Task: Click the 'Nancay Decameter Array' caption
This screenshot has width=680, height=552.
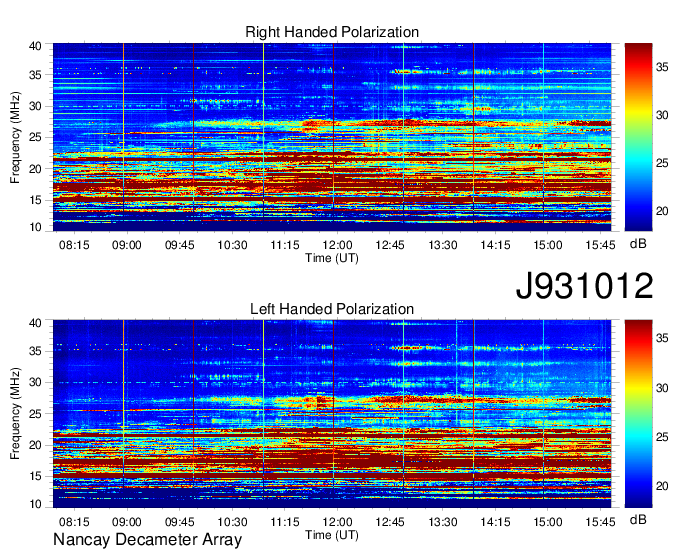Action: coord(147,540)
